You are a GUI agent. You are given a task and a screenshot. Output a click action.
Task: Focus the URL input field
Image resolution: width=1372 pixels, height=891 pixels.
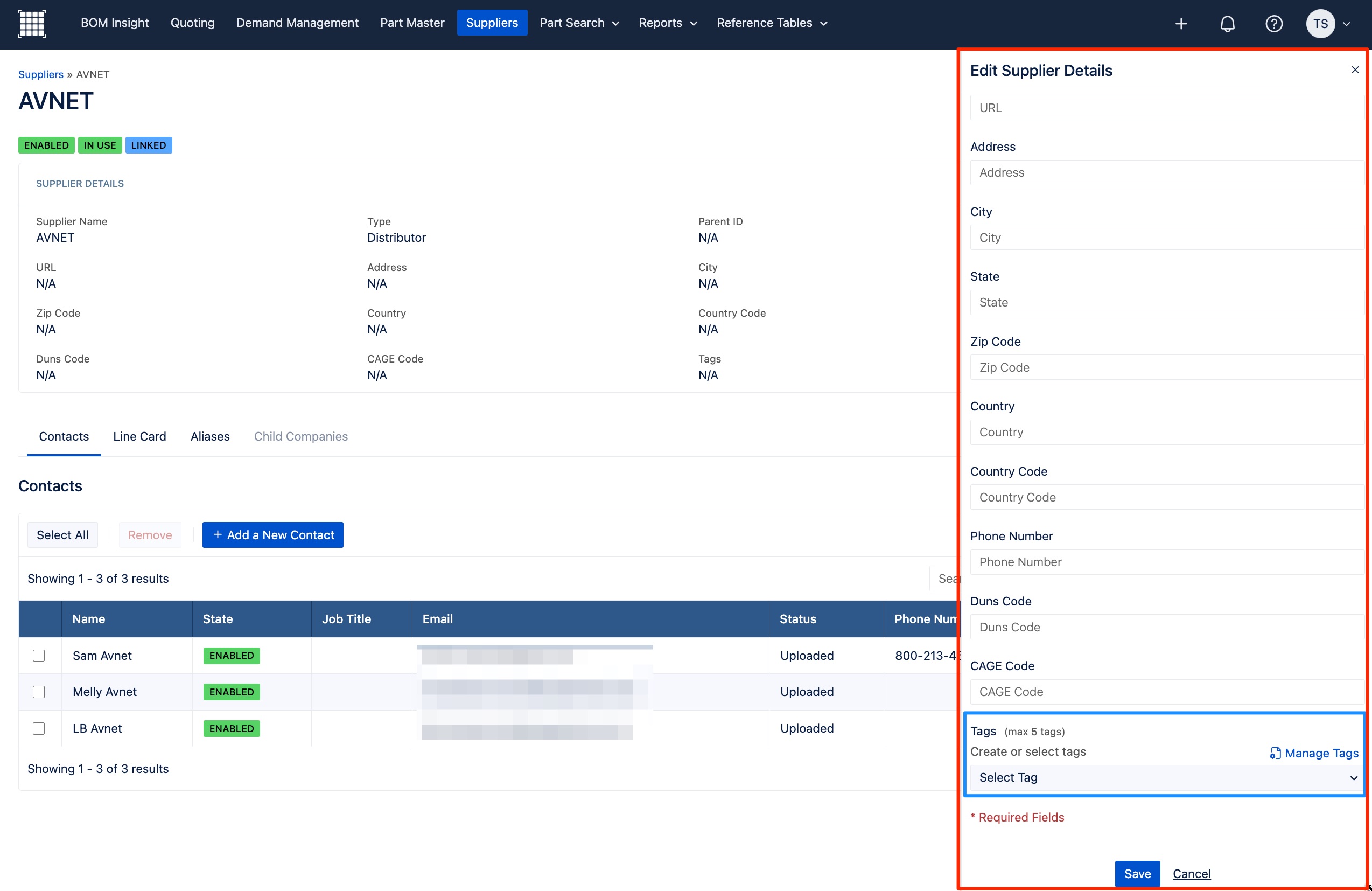(x=1167, y=108)
